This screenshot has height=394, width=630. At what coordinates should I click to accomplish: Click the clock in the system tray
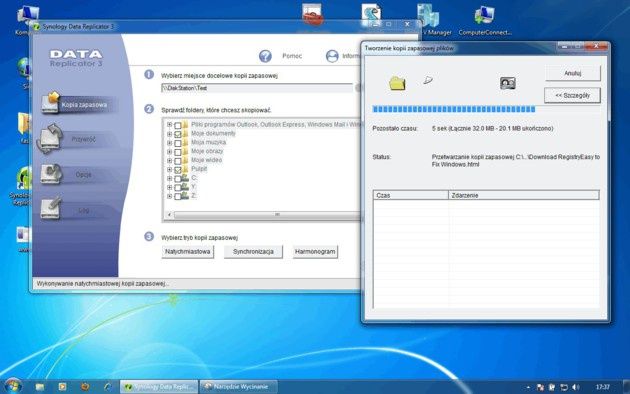tap(603, 387)
